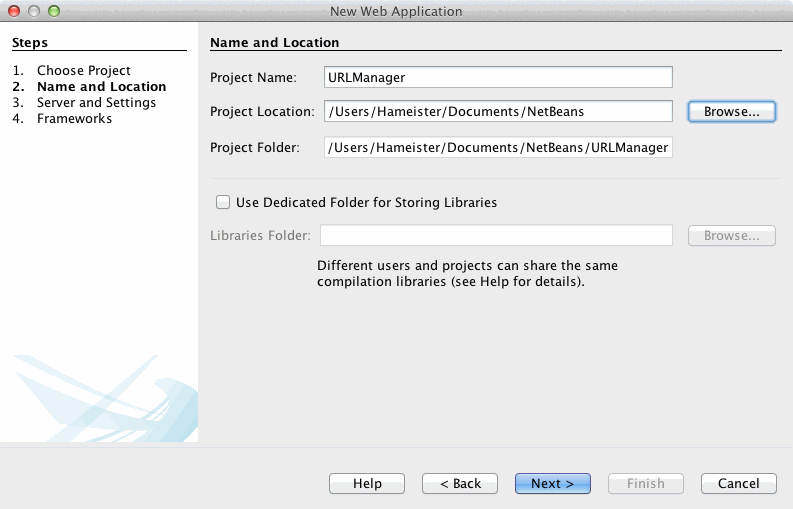Screen dimensions: 793x509
Task: Click the green zoom window button
Action: [54, 11]
